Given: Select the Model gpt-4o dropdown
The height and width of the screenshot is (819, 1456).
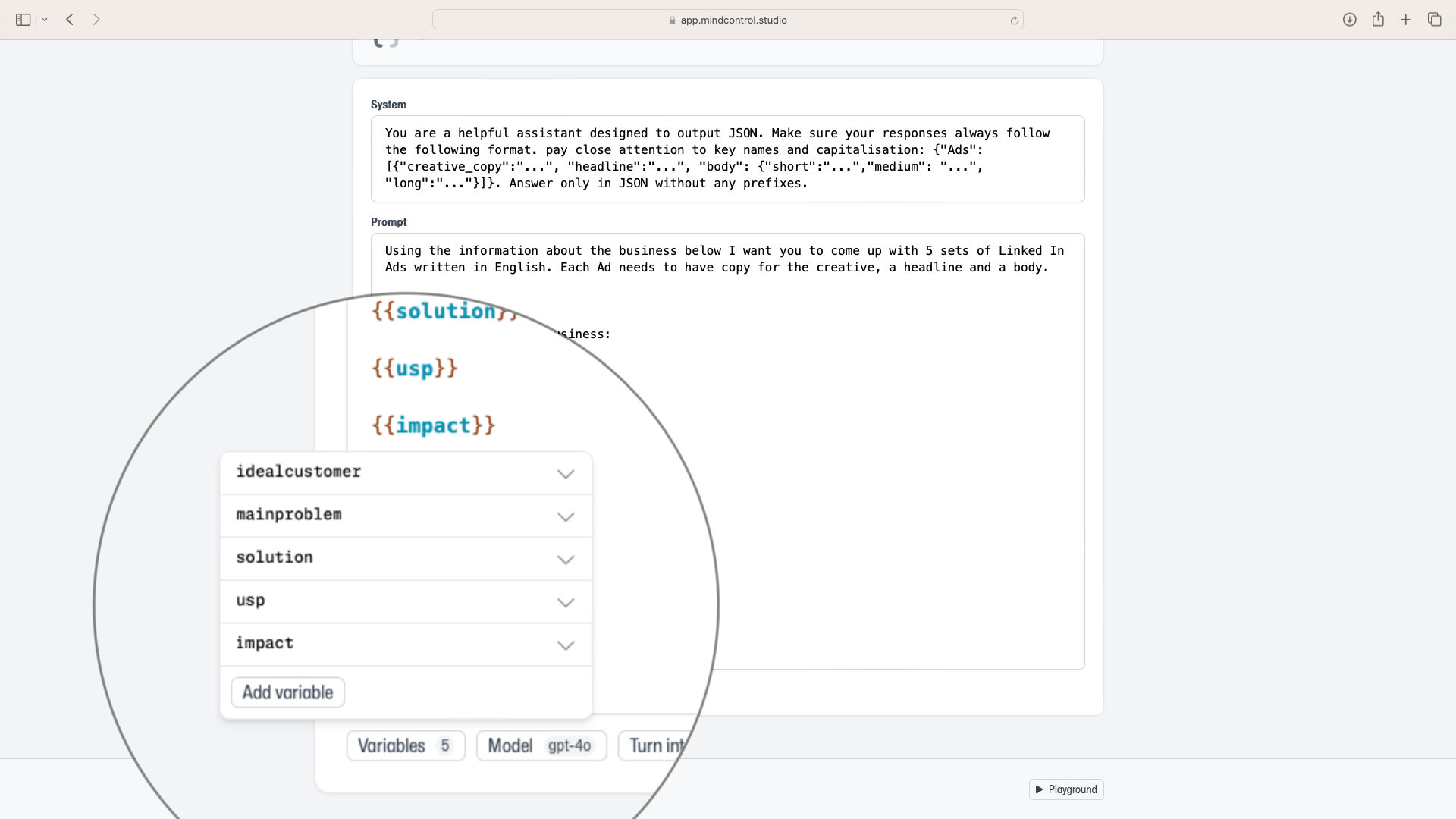Looking at the screenshot, I should pos(540,746).
